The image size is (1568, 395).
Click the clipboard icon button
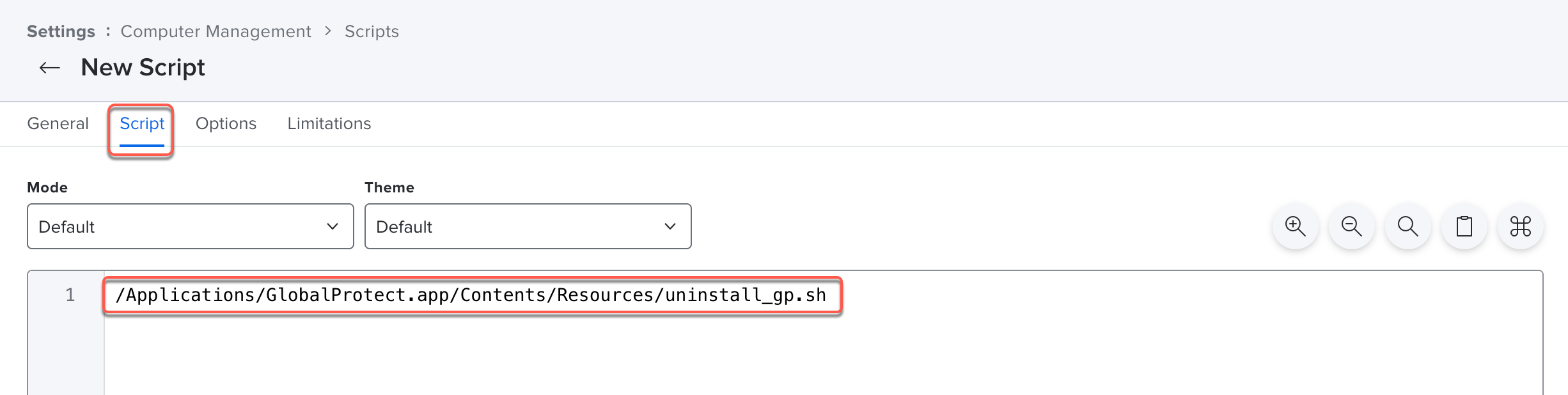pyautogui.click(x=1464, y=226)
